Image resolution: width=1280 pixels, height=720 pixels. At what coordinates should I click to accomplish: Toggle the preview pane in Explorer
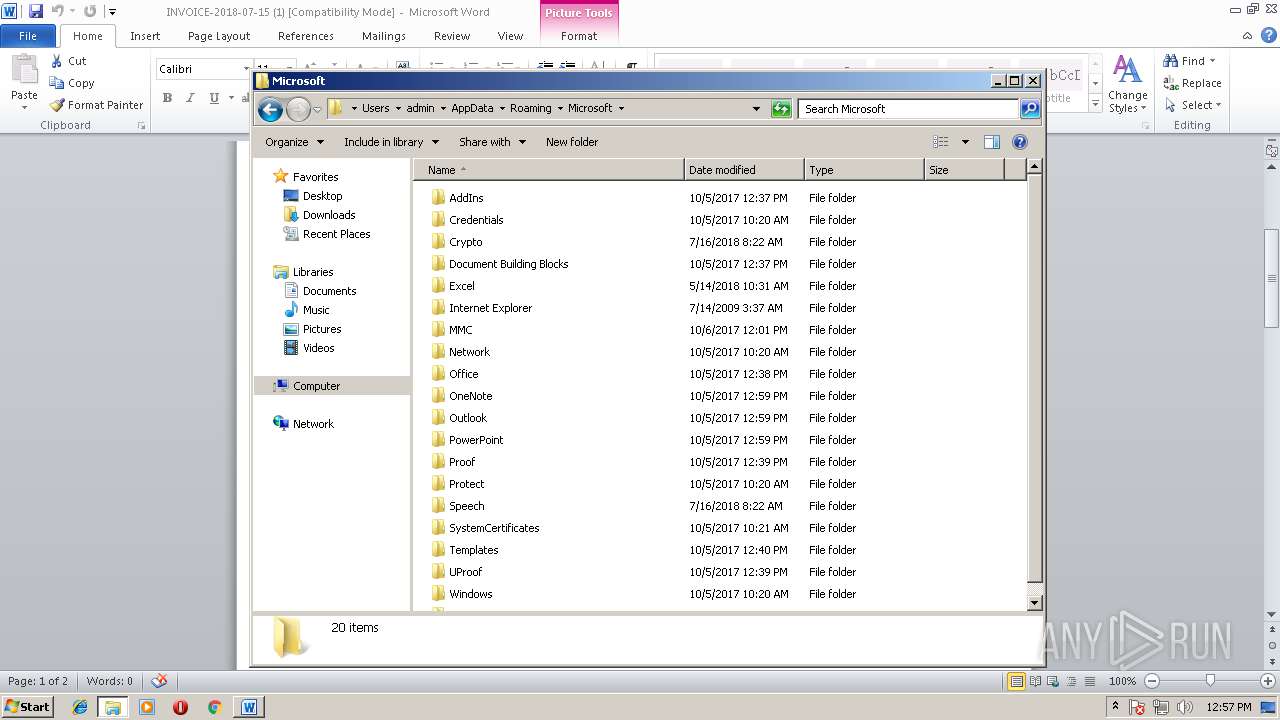coord(992,142)
